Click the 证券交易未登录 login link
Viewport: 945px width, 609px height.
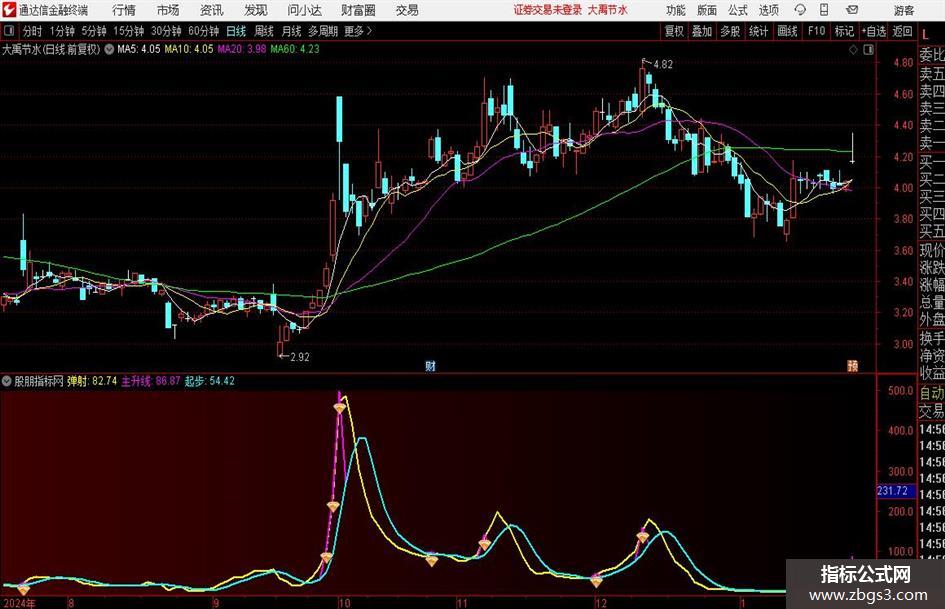(548, 10)
